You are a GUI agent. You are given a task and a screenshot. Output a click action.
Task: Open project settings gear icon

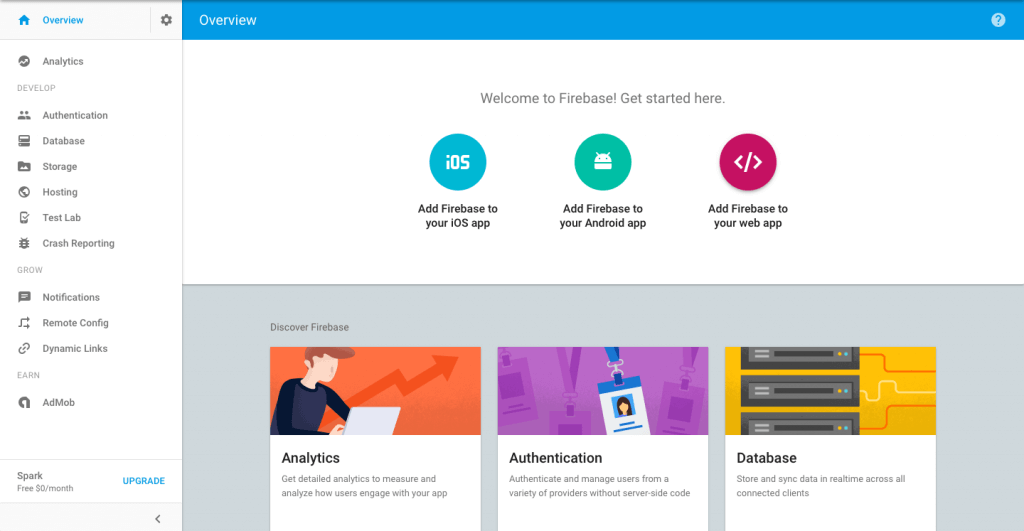tap(167, 20)
